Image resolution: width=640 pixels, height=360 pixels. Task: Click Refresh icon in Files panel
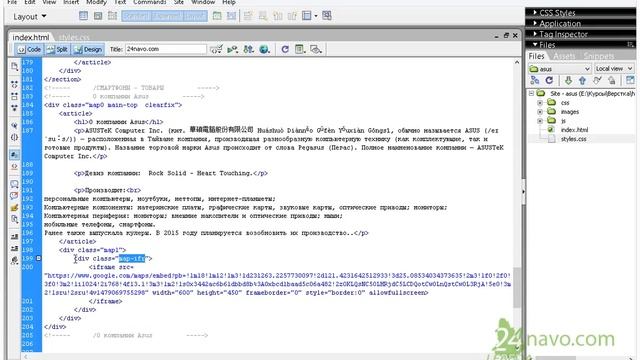pos(549,80)
